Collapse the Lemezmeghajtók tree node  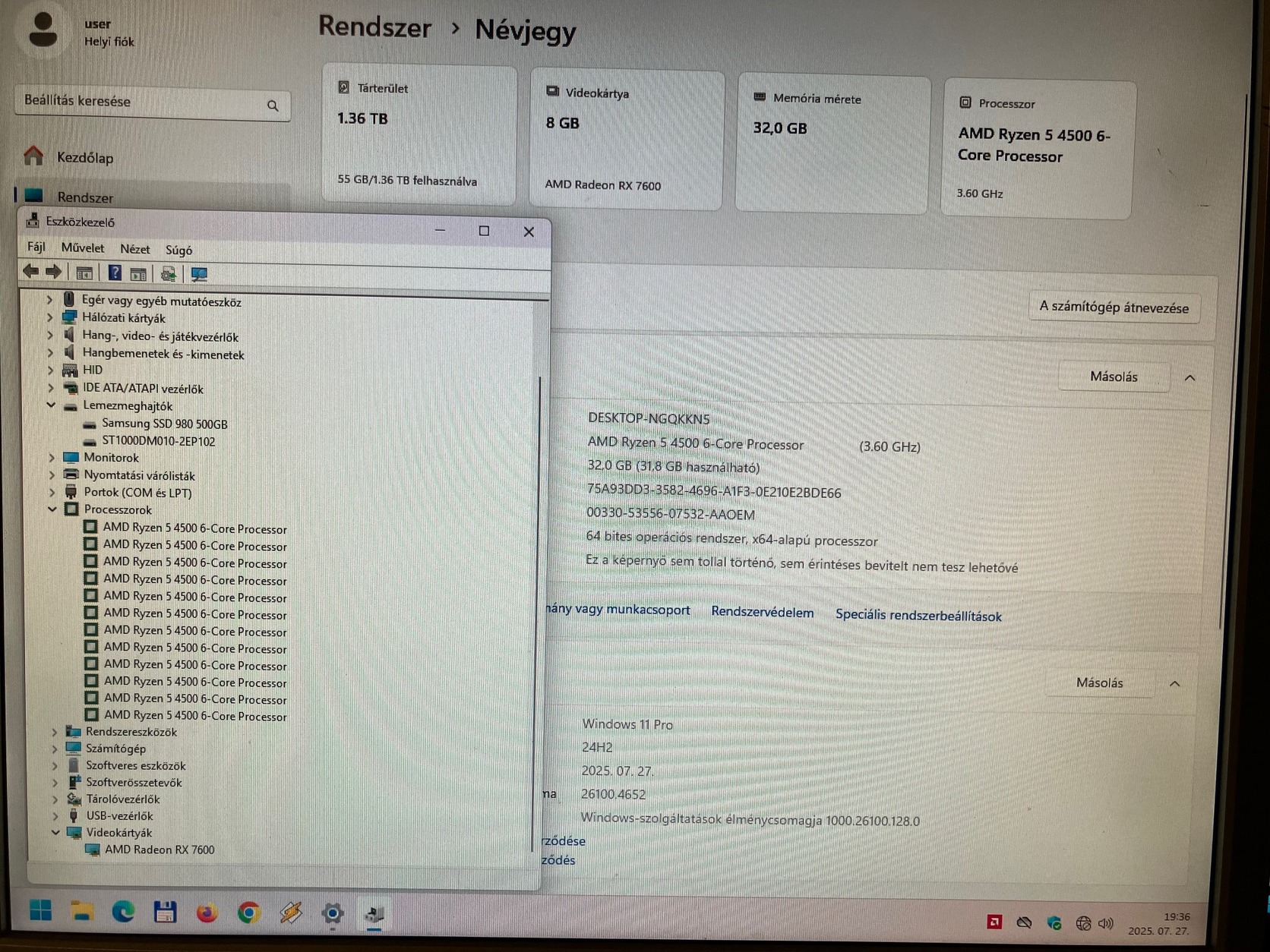[x=51, y=405]
